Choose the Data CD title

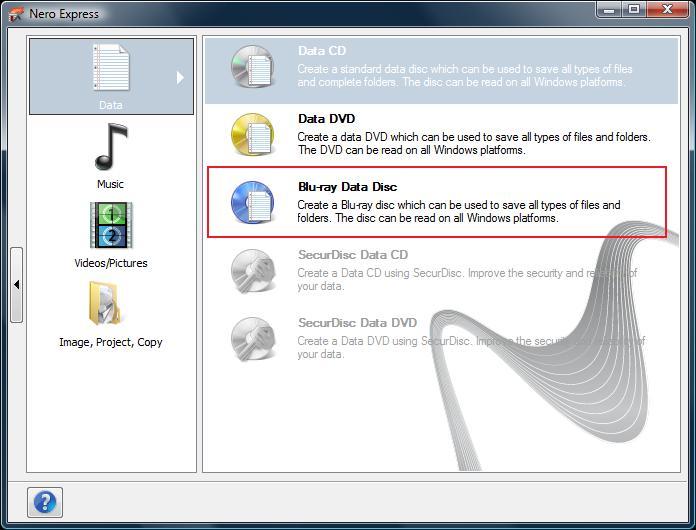322,51
